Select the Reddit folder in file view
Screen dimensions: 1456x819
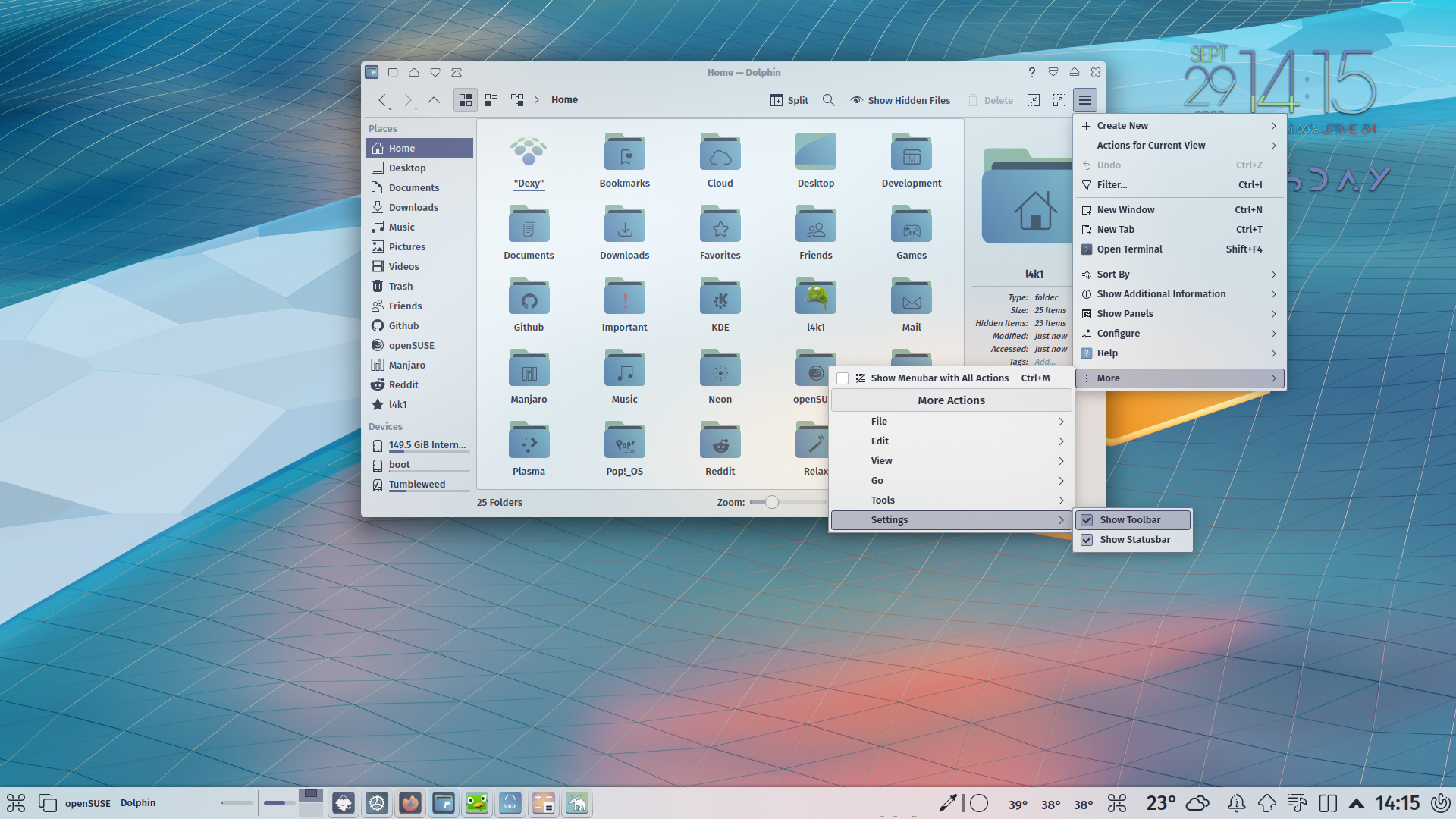(x=720, y=439)
